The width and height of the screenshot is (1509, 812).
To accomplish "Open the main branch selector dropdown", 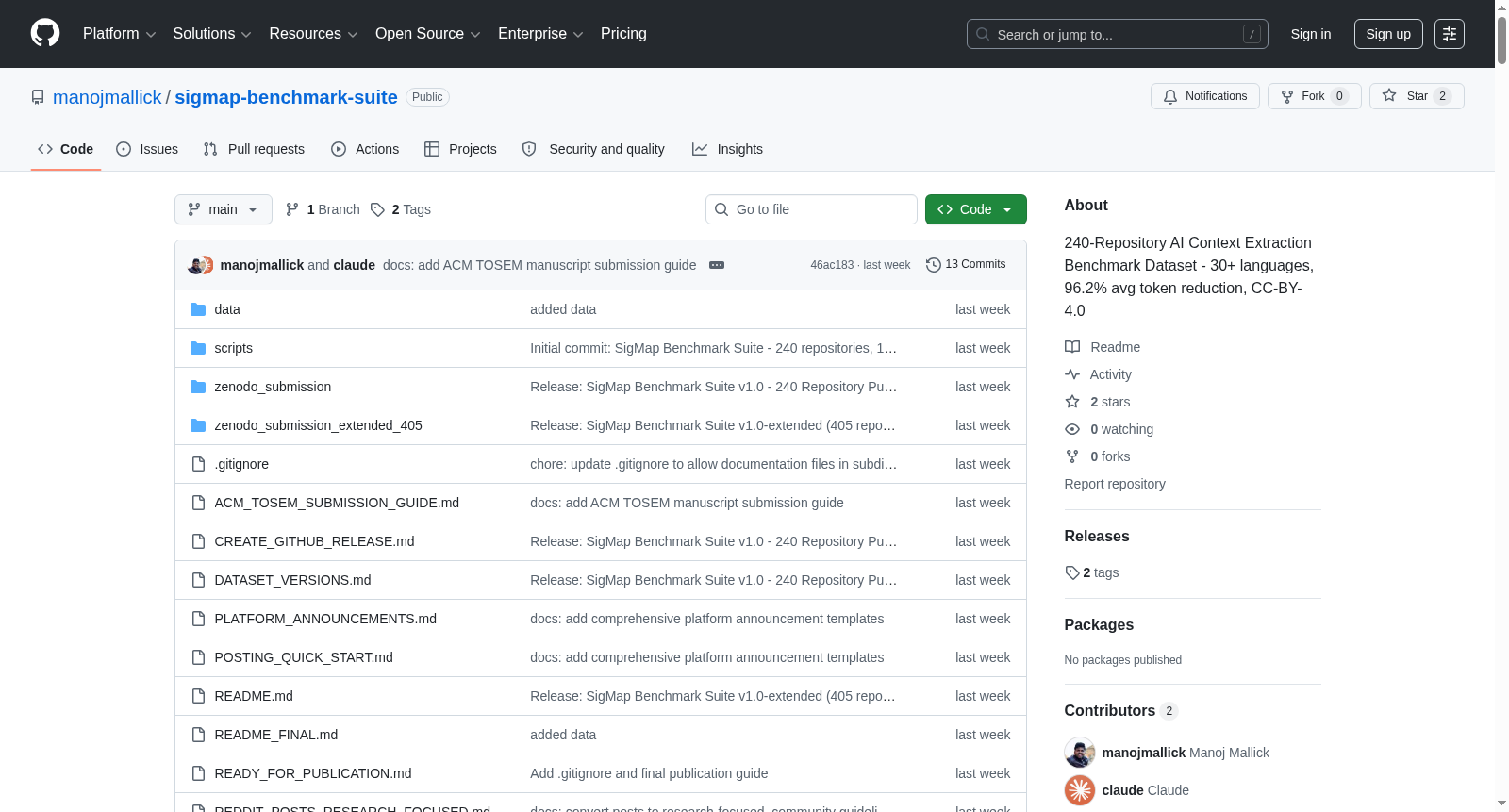I will coord(224,209).
